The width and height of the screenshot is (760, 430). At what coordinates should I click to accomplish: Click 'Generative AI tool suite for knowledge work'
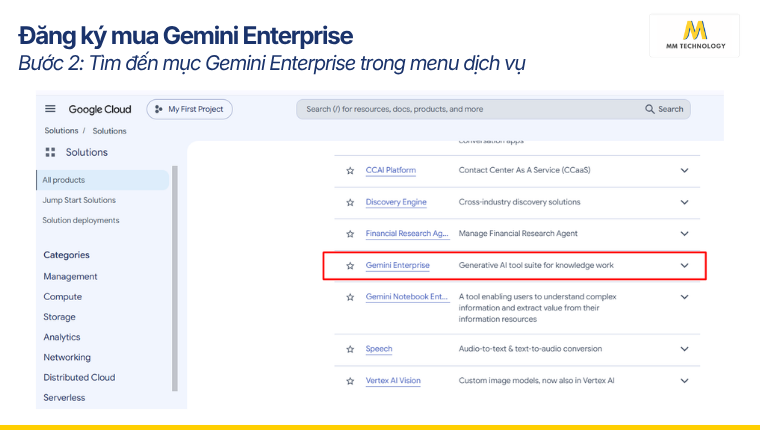click(x=536, y=265)
